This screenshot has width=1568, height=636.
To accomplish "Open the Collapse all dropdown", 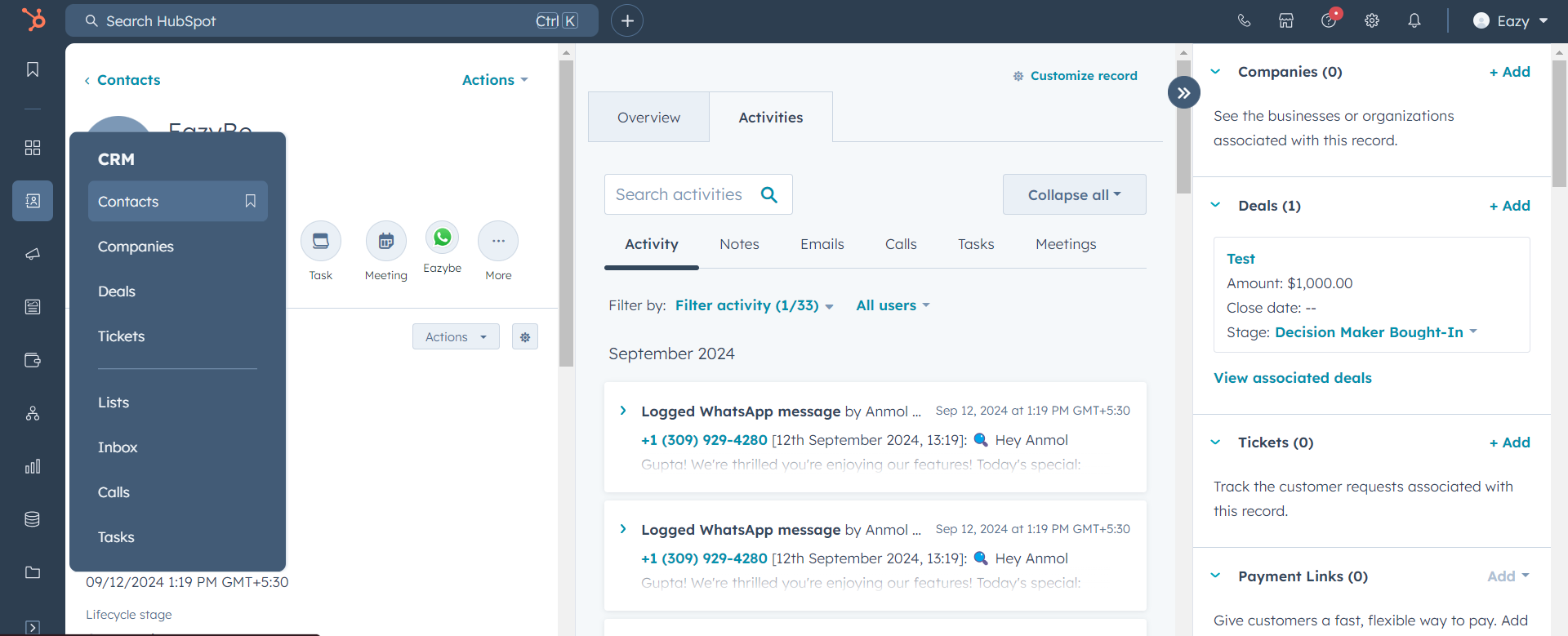I will (1075, 194).
